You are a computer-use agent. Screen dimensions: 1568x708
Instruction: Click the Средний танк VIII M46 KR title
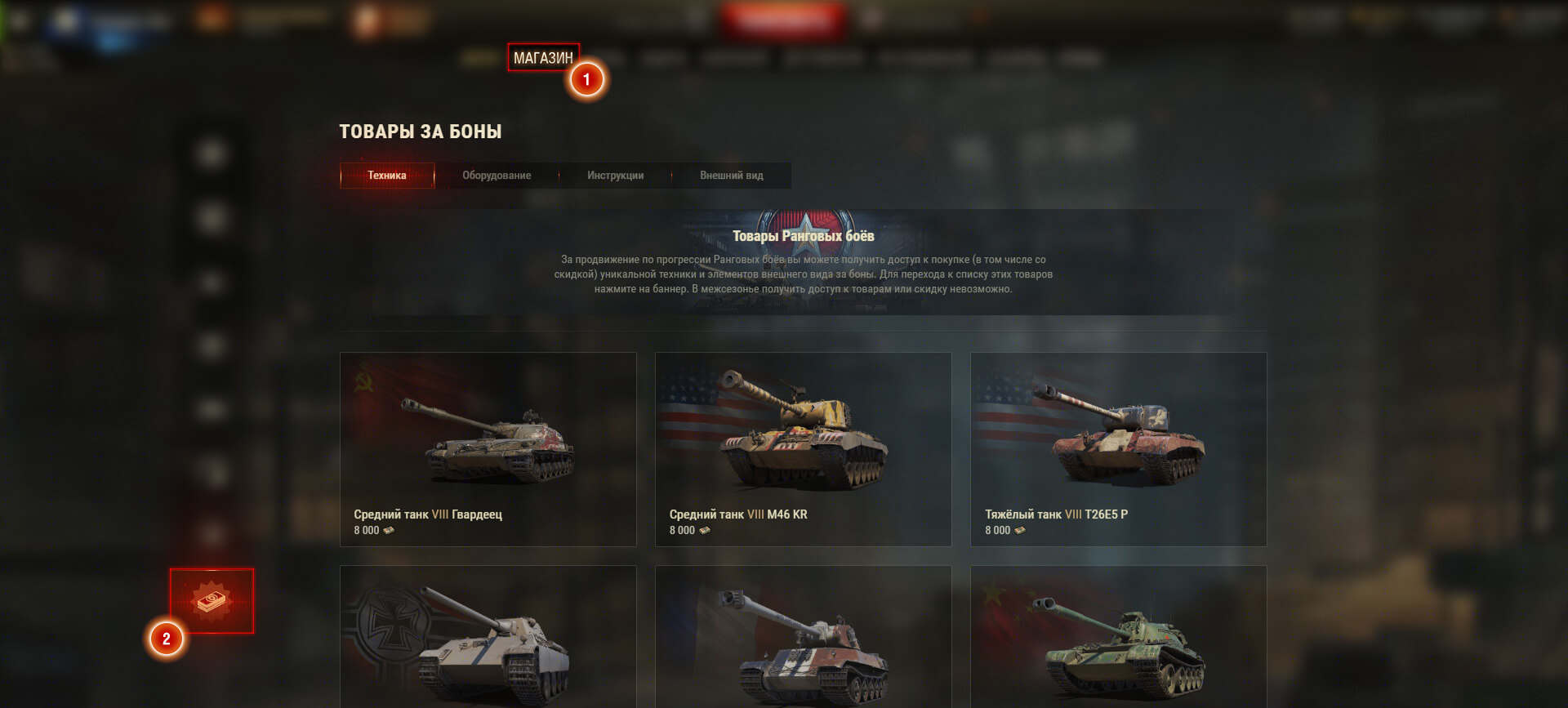[738, 514]
